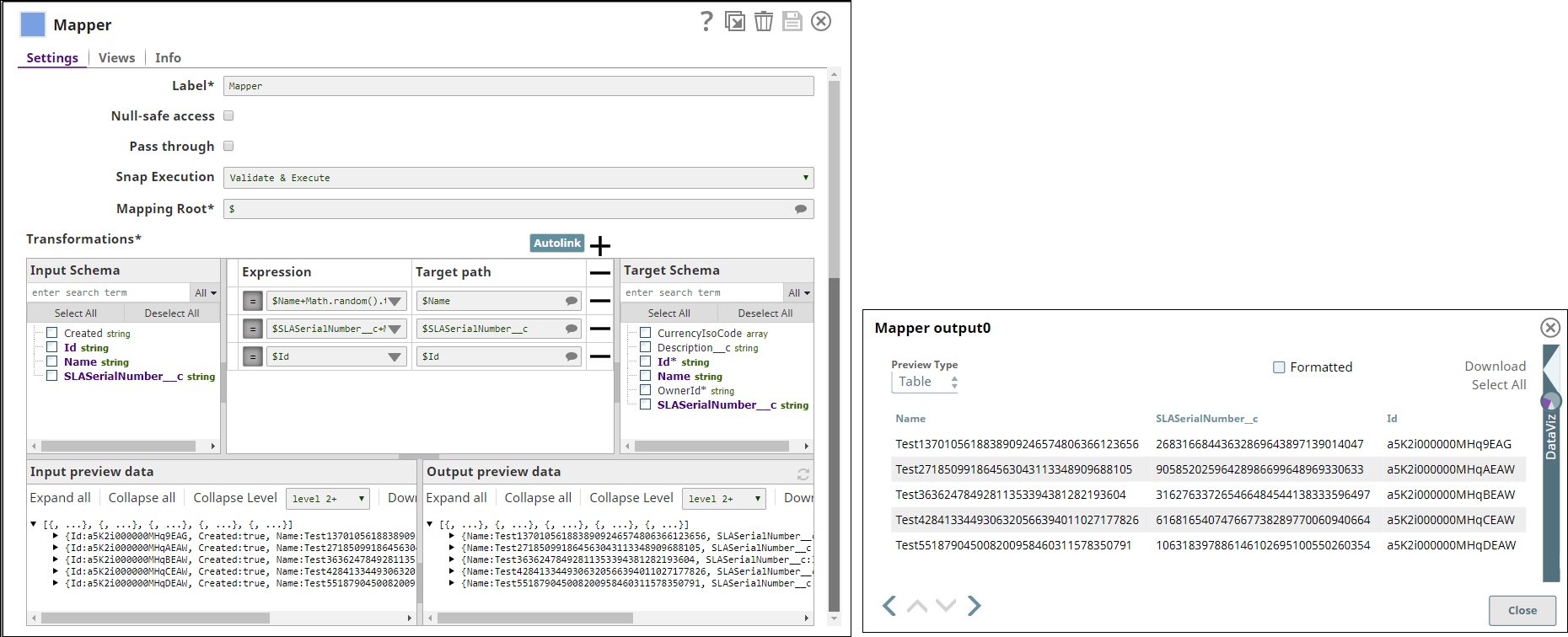
Task: Click the Label input field
Action: [518, 86]
